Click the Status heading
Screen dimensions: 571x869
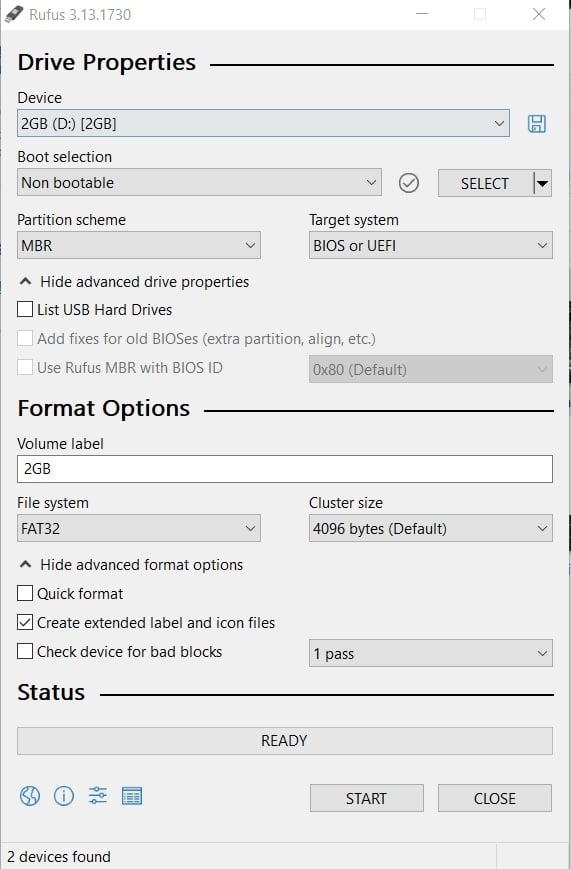click(51, 692)
